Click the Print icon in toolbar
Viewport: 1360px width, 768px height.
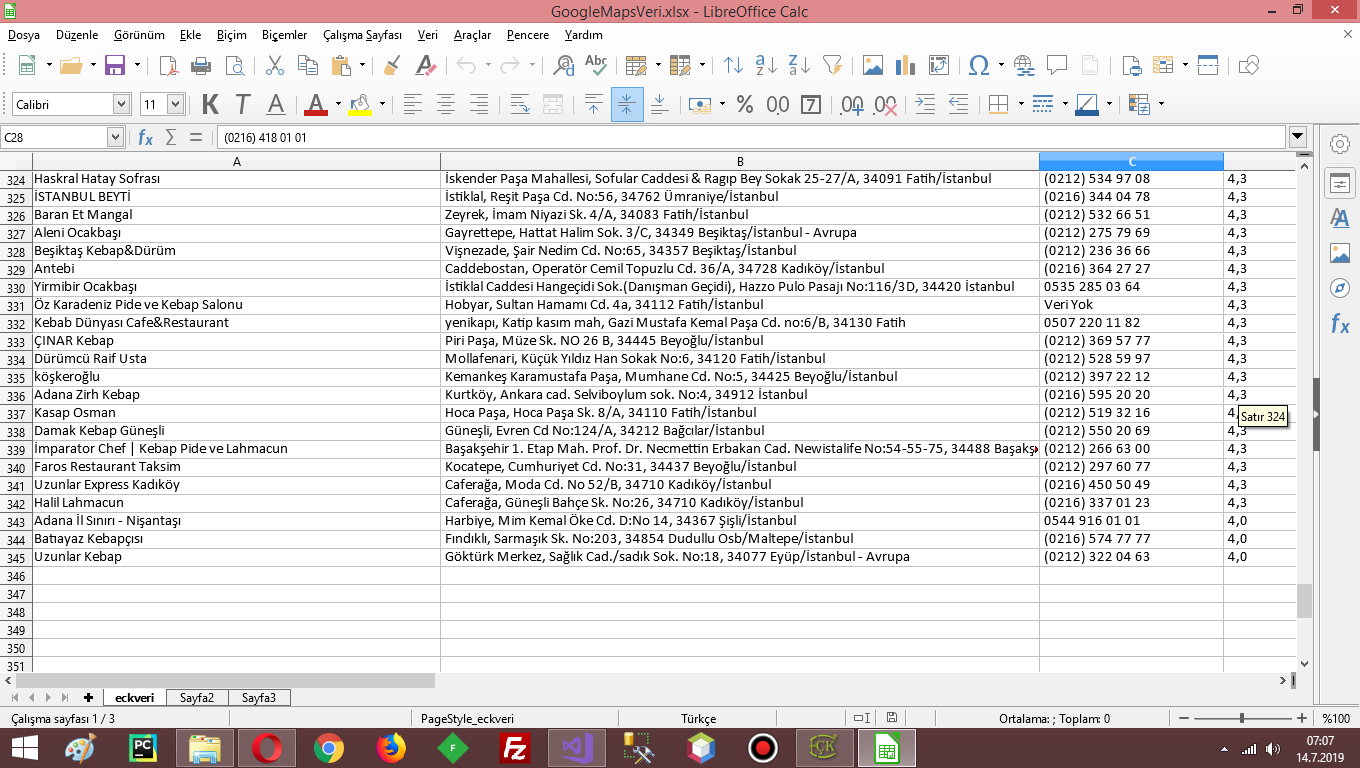coord(201,66)
